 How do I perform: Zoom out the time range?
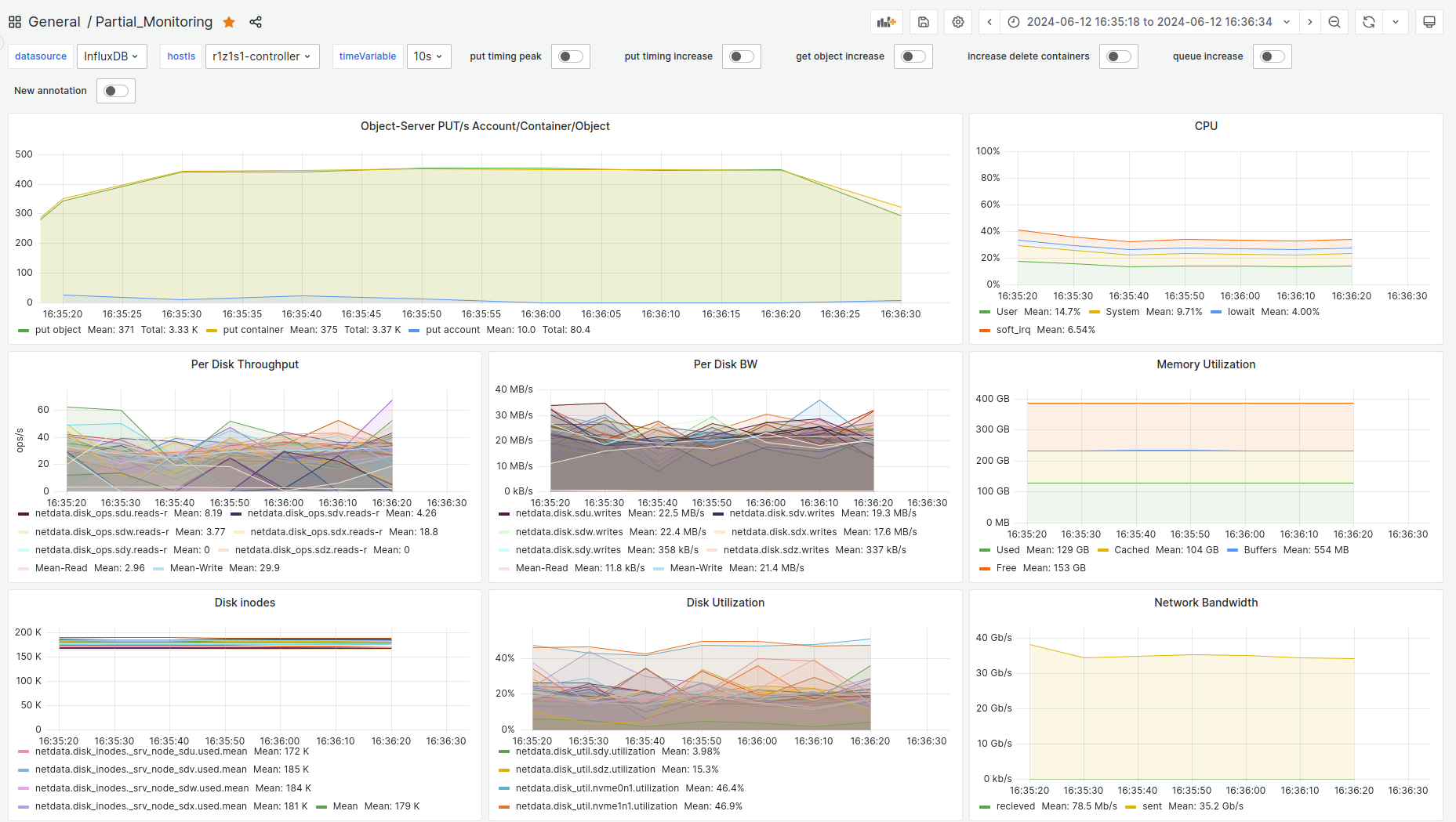point(1334,22)
